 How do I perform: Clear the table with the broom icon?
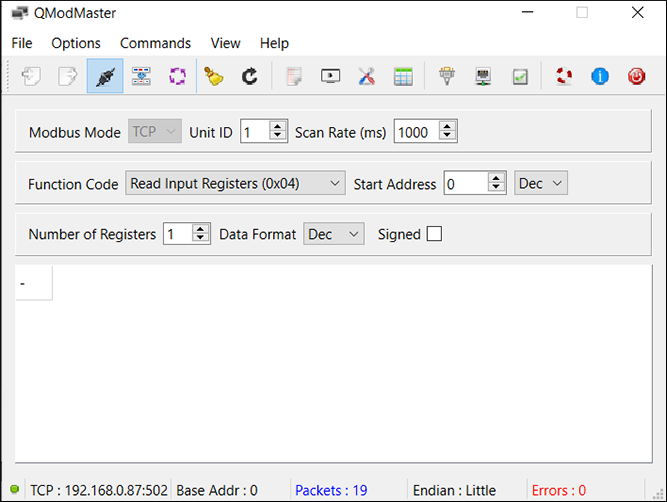[214, 77]
